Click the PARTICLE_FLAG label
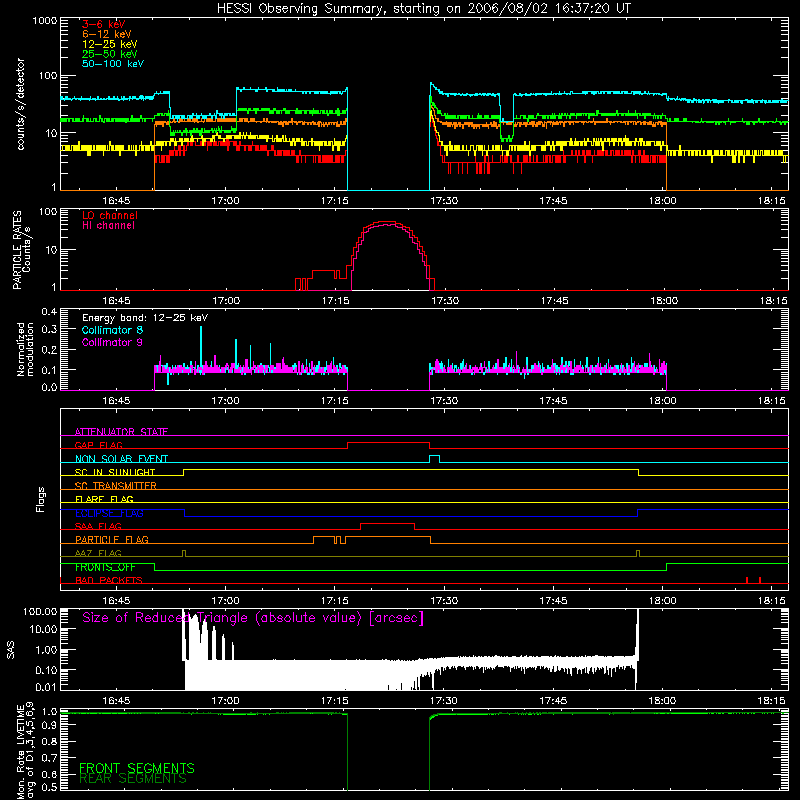The width and height of the screenshot is (800, 800). 112,540
